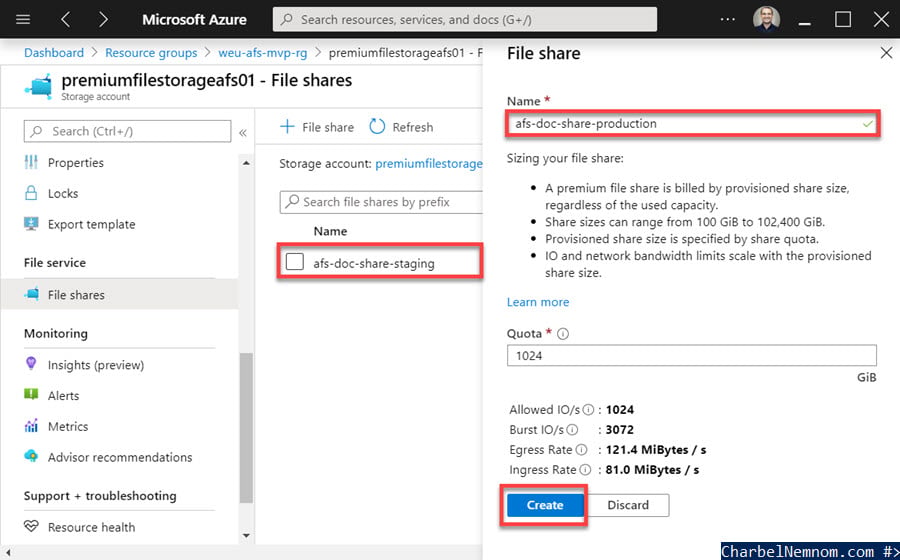This screenshot has height=560, width=900.
Task: Navigate to Dashboard breadcrumb
Action: tap(54, 53)
